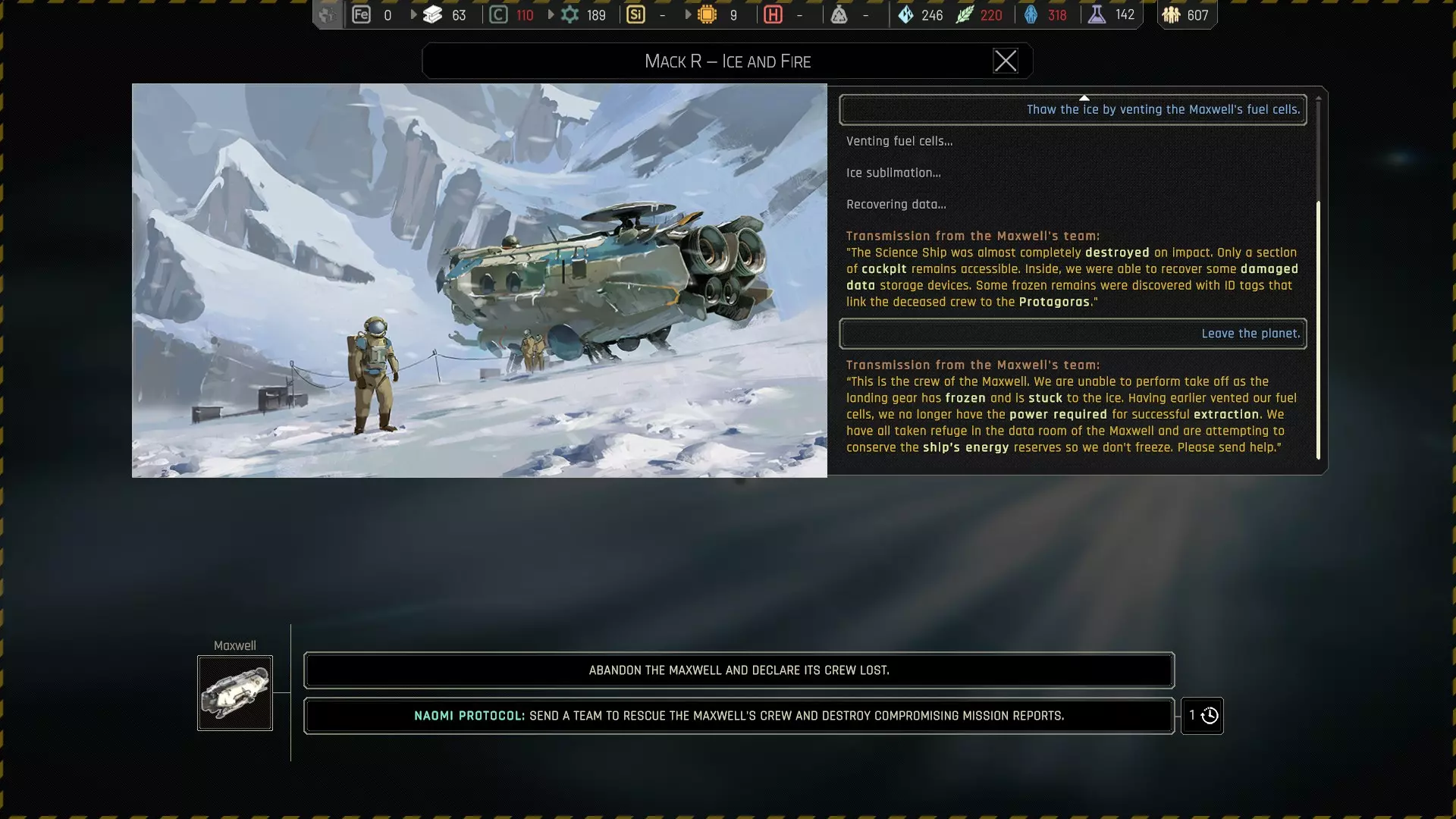Choose abandon the Maxwell and declare crew lost
Viewport: 1456px width, 819px height.
tap(739, 670)
